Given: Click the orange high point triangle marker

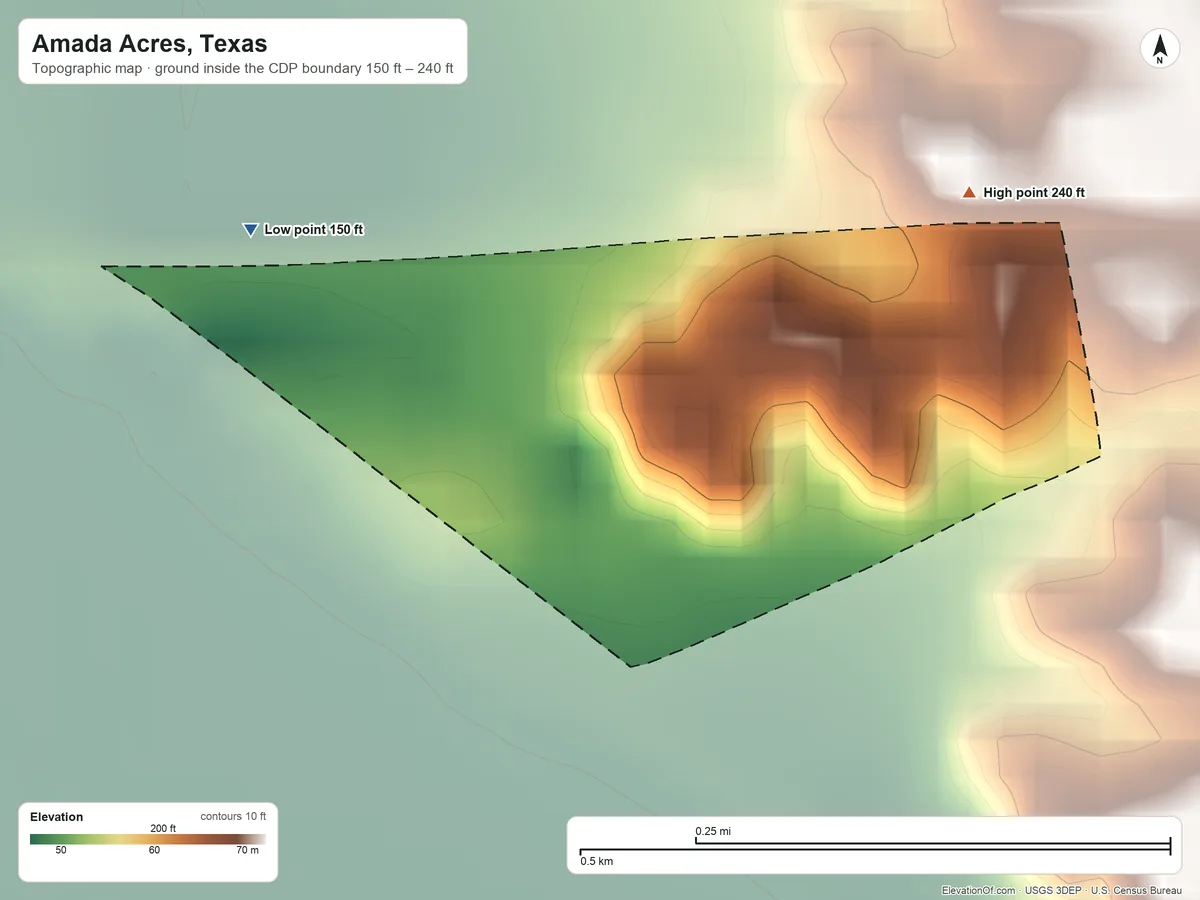Looking at the screenshot, I should pyautogui.click(x=968, y=192).
